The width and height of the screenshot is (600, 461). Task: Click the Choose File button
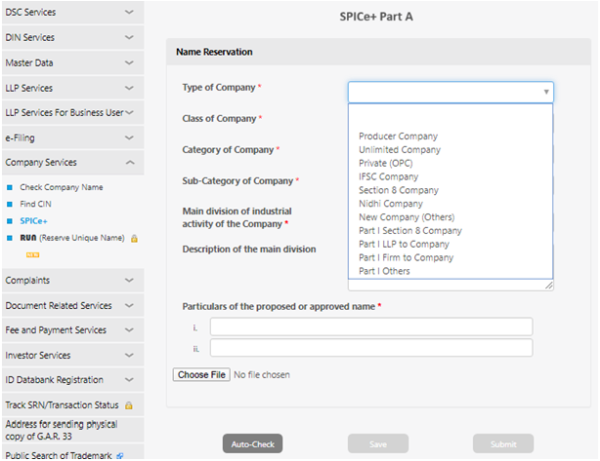click(201, 375)
